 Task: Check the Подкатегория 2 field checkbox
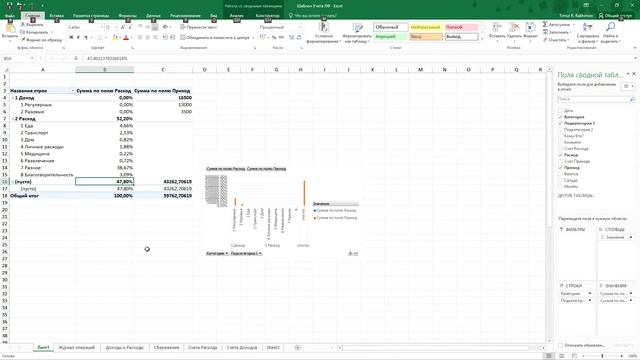[560, 129]
